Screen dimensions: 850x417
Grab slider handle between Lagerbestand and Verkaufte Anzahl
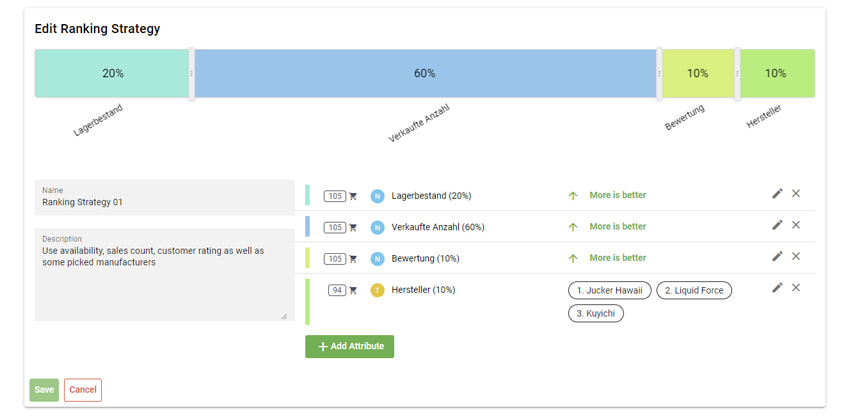pos(191,73)
